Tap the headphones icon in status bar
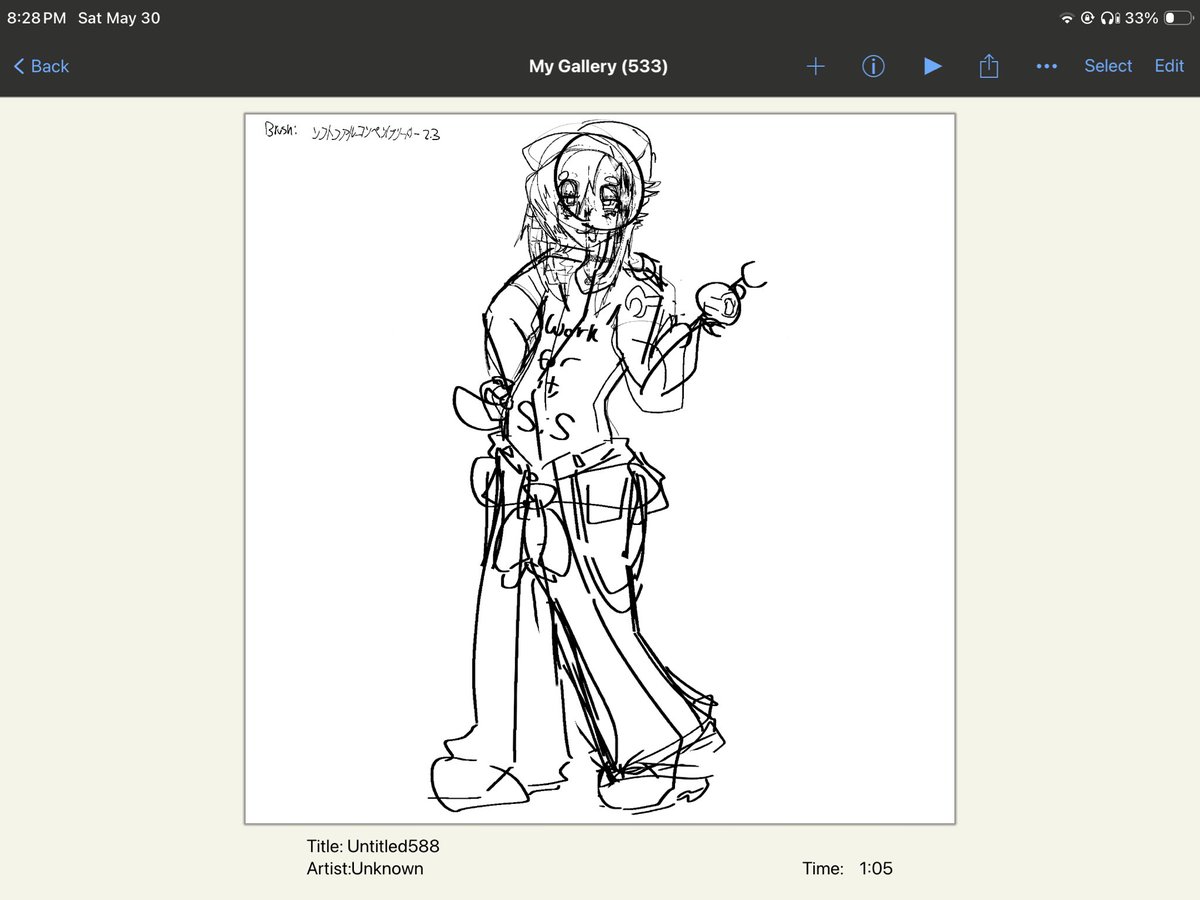 (1108, 18)
